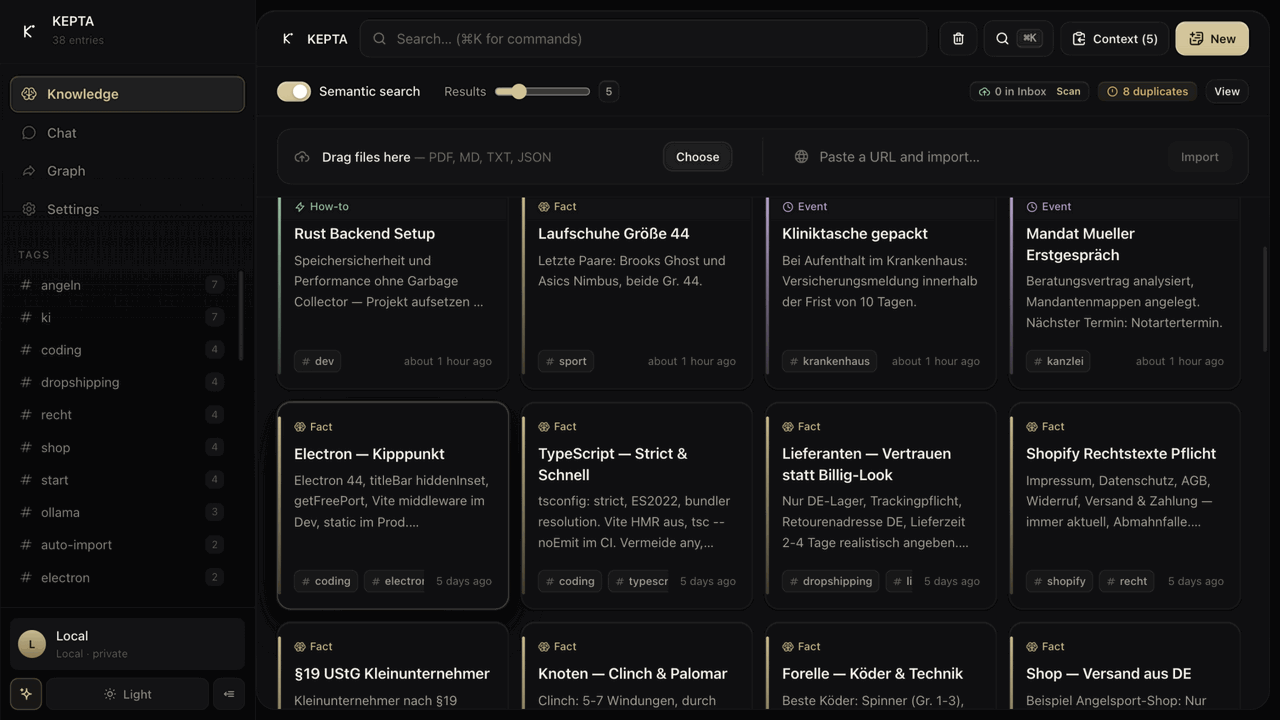The image size is (1280, 720).
Task: Click the KEPTA logo in the sidebar header
Action: coord(29,30)
